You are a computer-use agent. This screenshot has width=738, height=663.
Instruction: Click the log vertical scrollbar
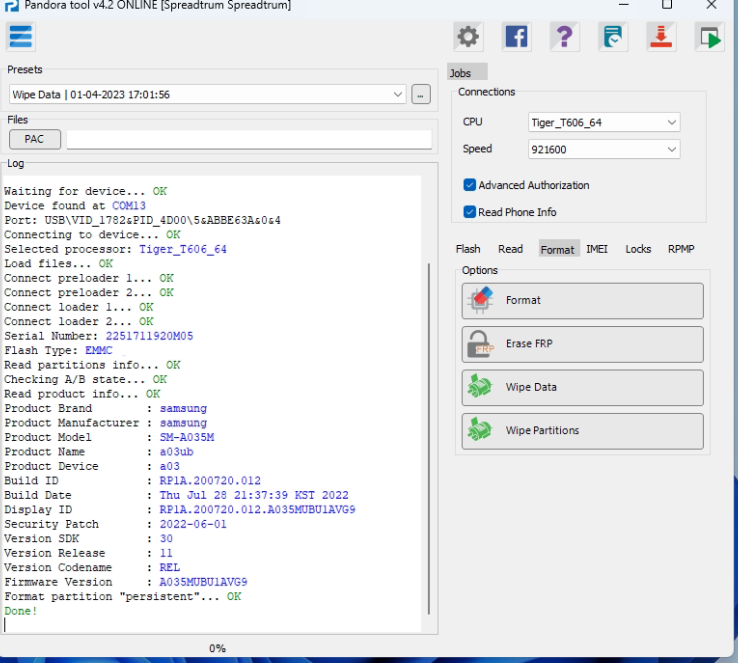coord(429,439)
